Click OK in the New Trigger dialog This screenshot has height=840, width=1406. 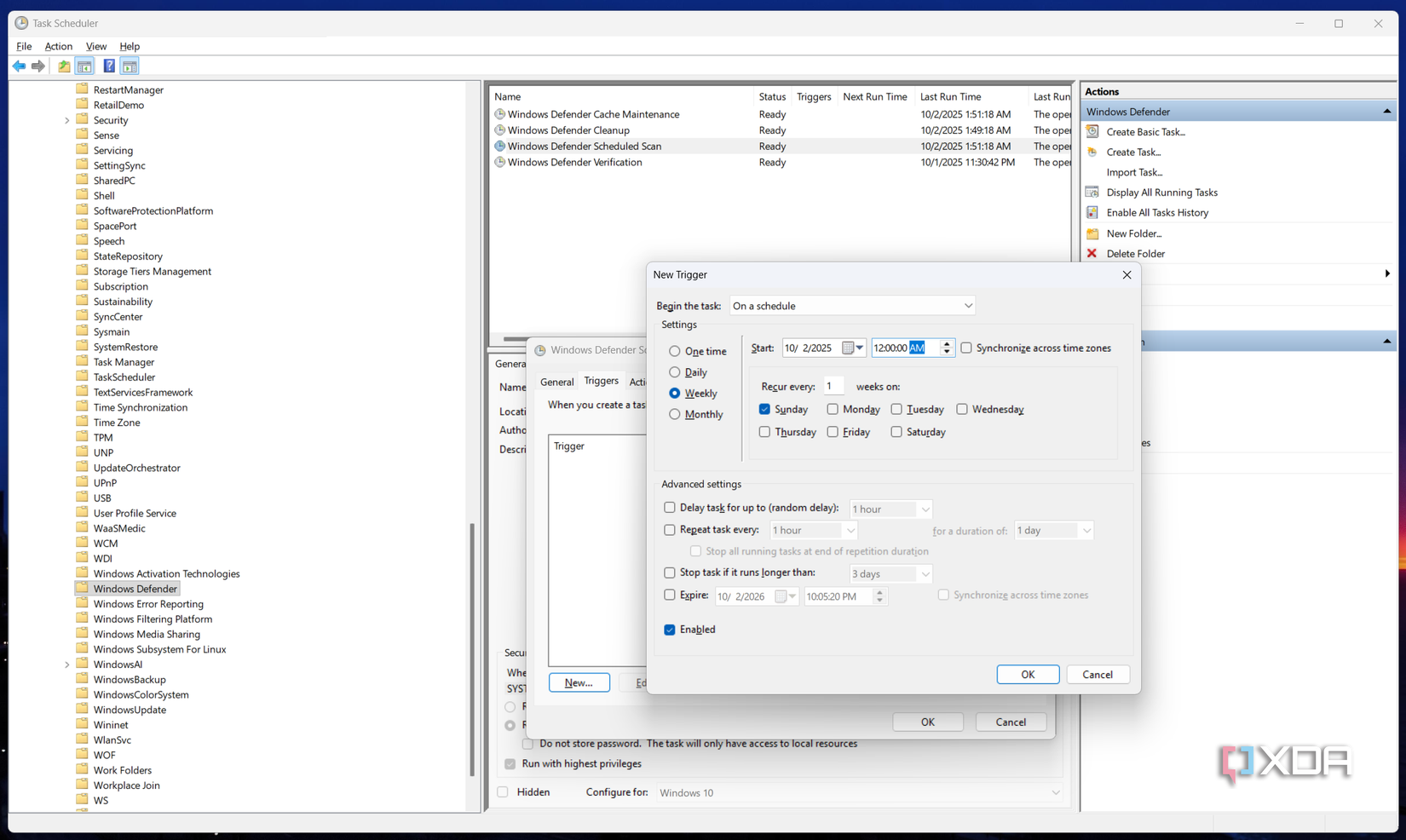tap(1028, 674)
